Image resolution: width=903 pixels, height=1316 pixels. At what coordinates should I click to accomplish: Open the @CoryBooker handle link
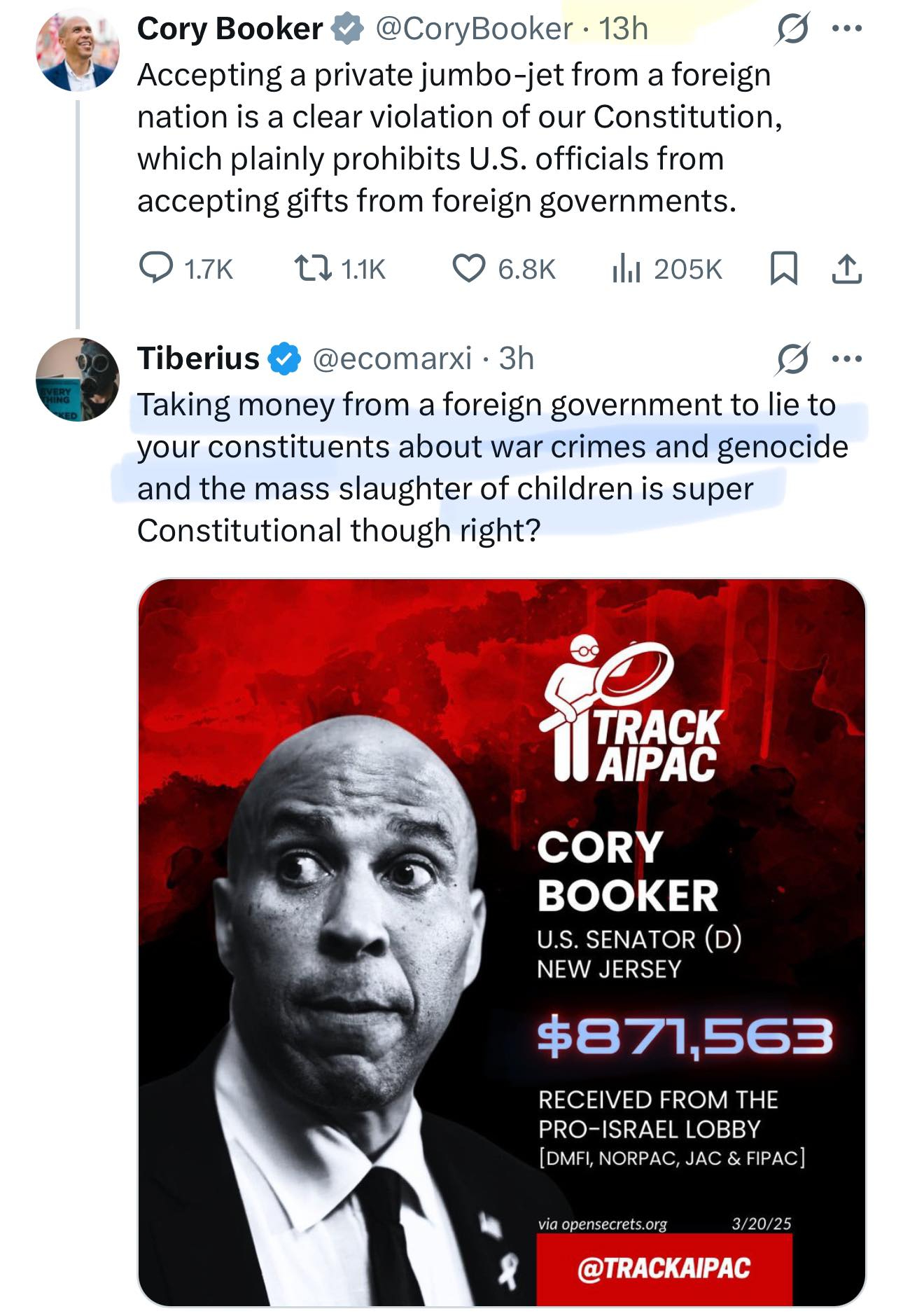(x=474, y=29)
